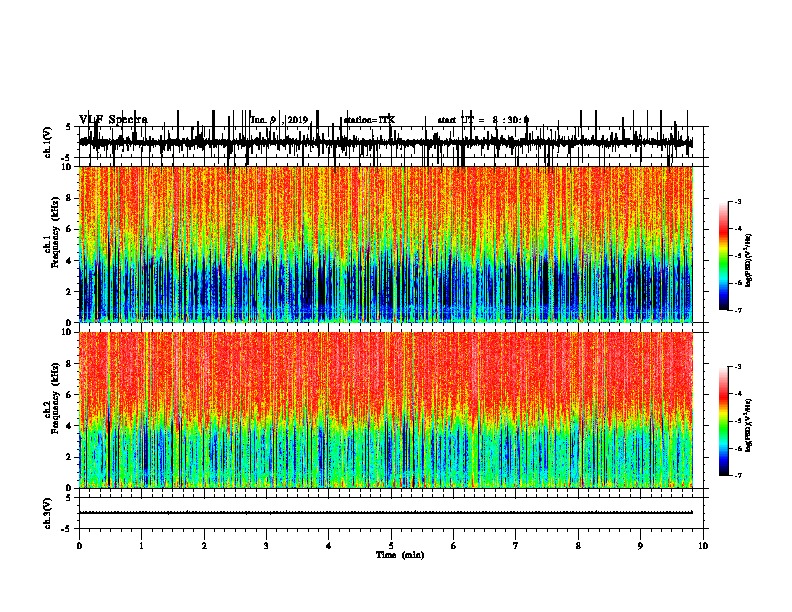
Task: Click the 'ch.3(V)' waveform axis label
Action: click(x=48, y=513)
